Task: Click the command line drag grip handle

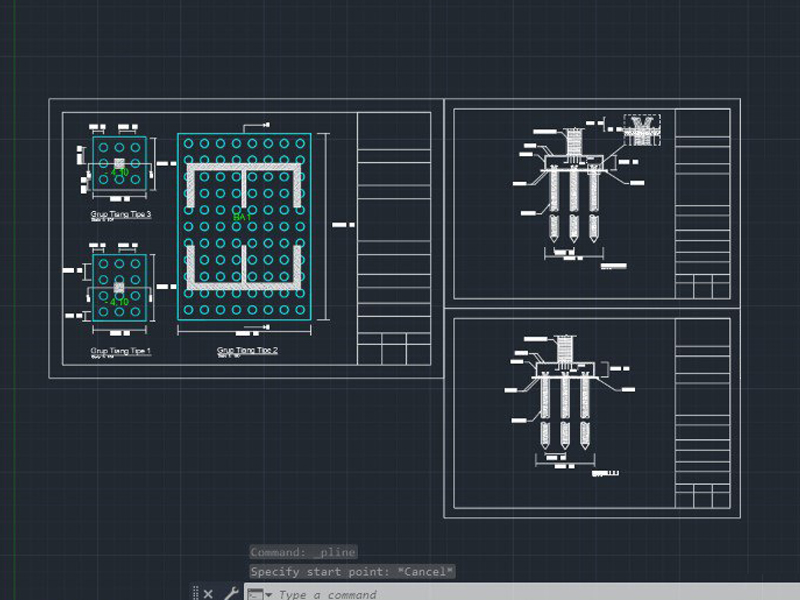Action: [x=195, y=593]
